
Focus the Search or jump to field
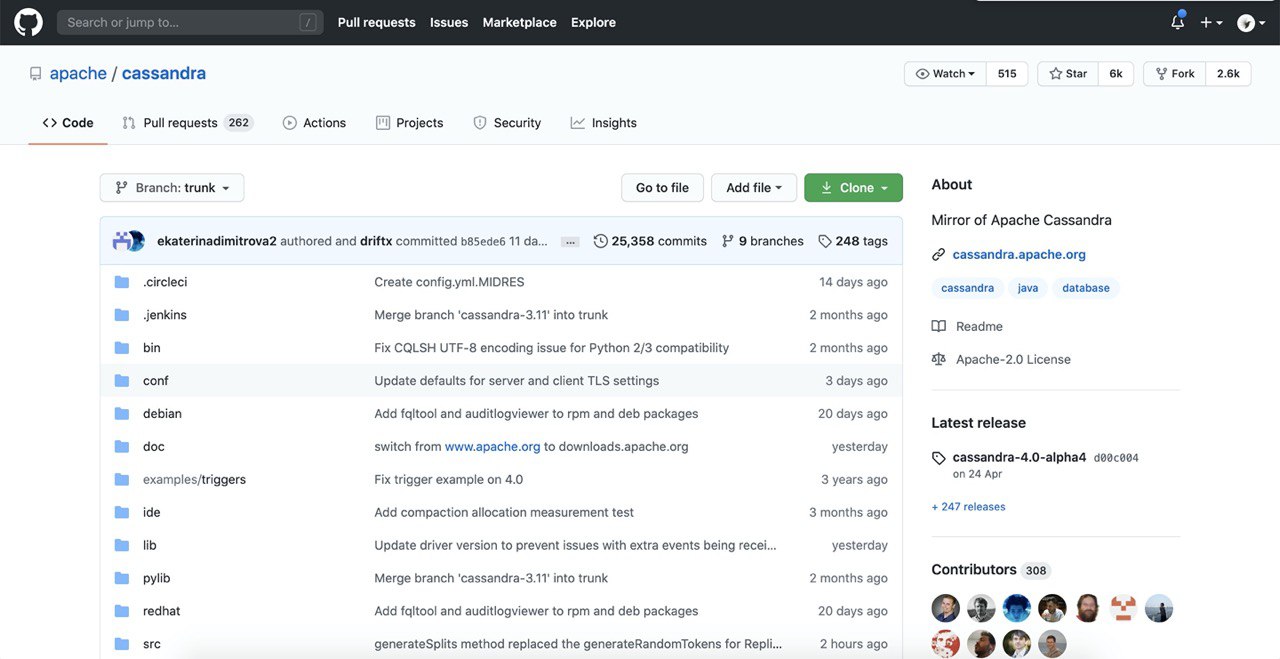click(190, 22)
